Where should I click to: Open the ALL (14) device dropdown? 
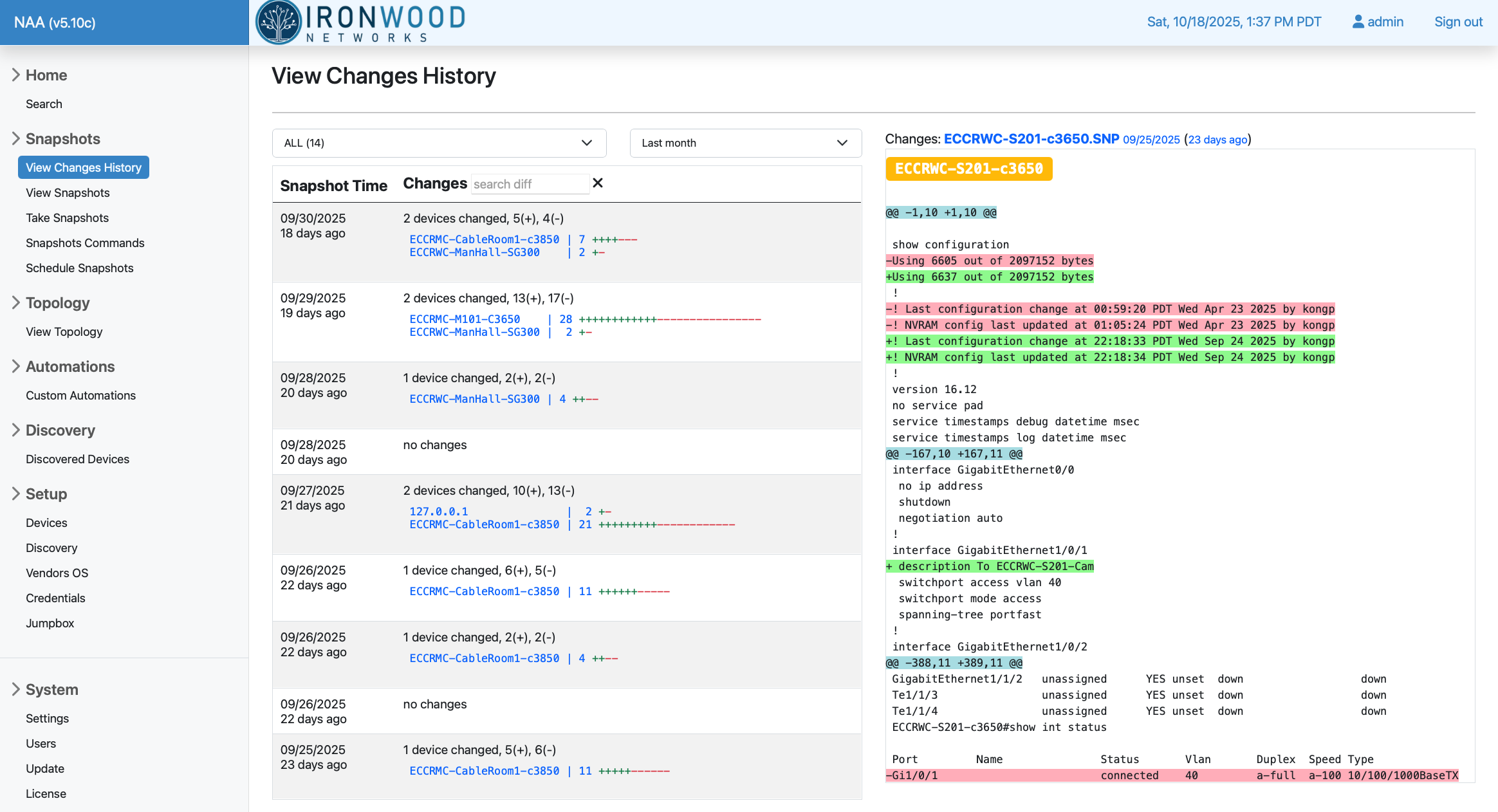(439, 143)
